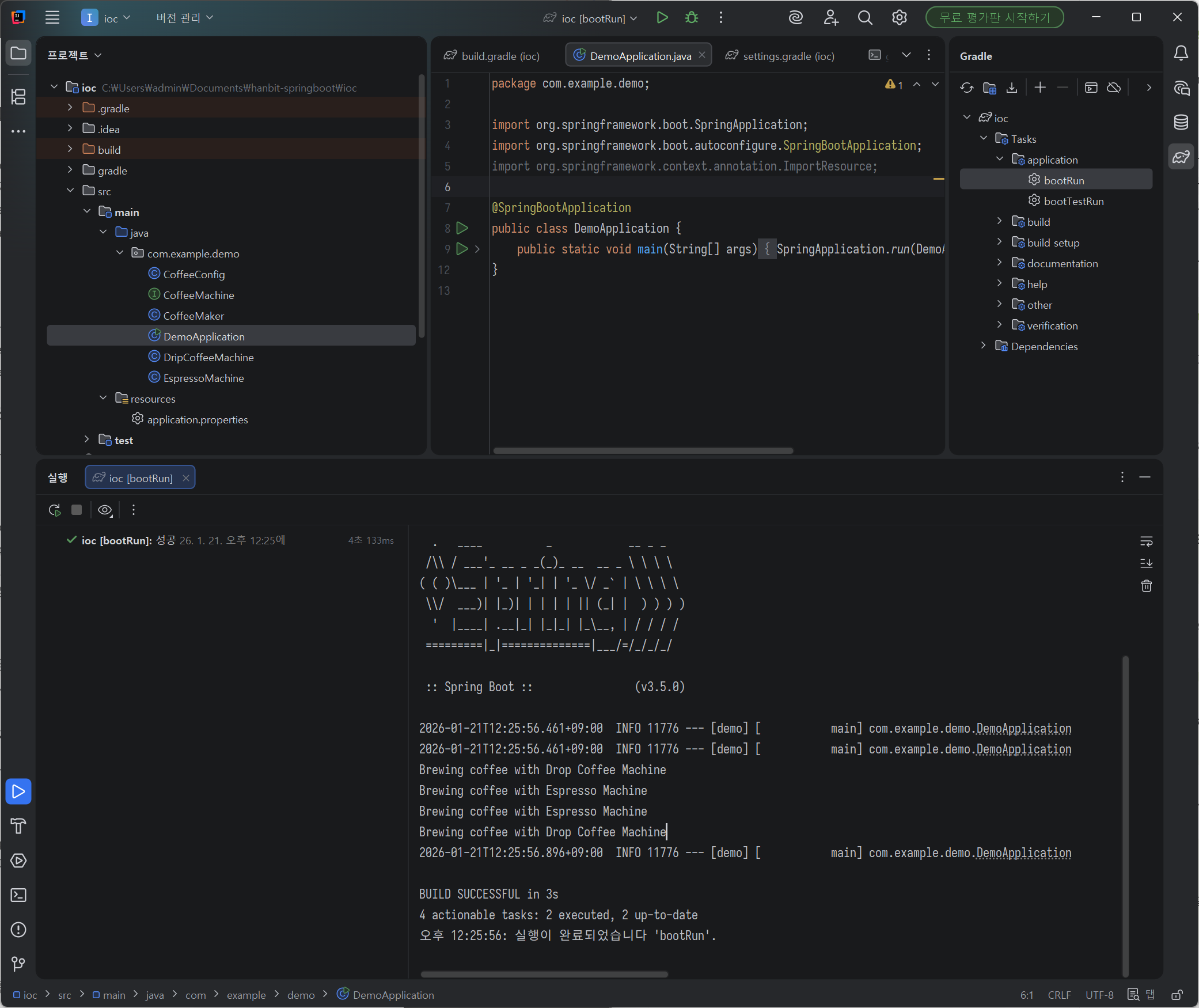The width and height of the screenshot is (1199, 1008).
Task: Click the editor horizontal scrollbar
Action: (x=643, y=450)
